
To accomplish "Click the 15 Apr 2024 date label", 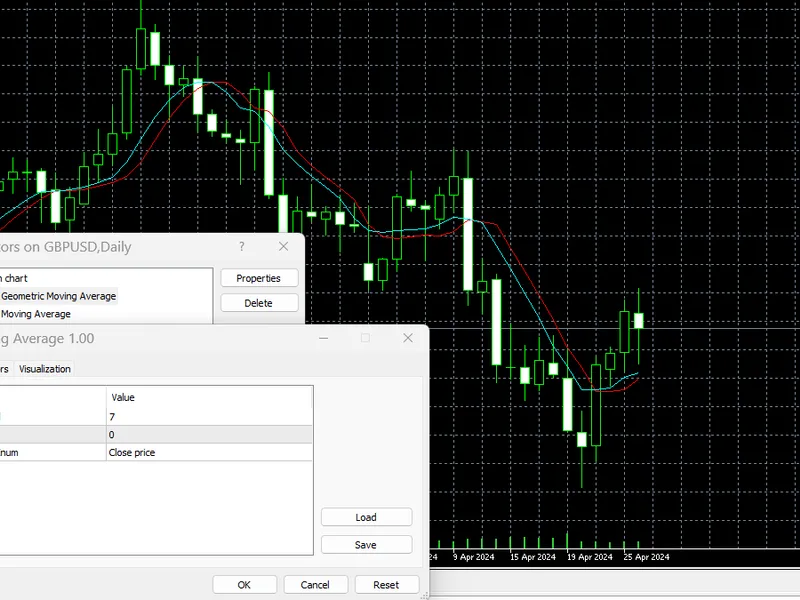I will coord(533,557).
